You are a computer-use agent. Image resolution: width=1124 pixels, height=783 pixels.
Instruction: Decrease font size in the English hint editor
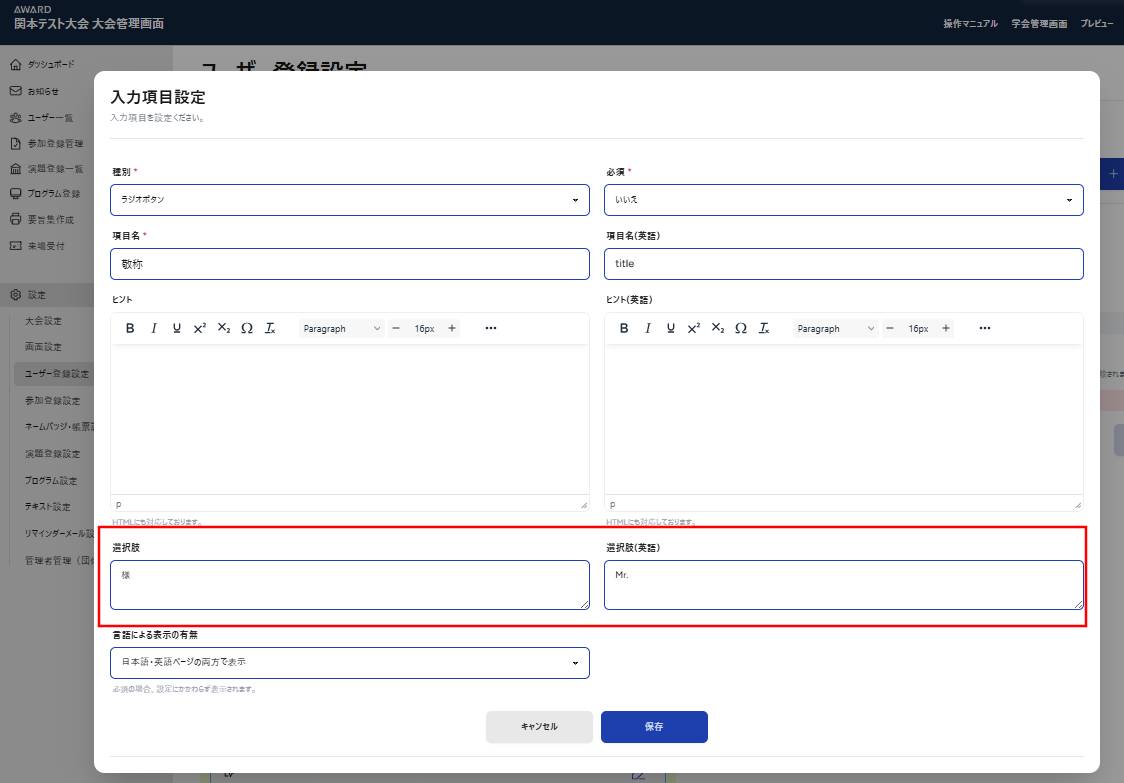(890, 328)
